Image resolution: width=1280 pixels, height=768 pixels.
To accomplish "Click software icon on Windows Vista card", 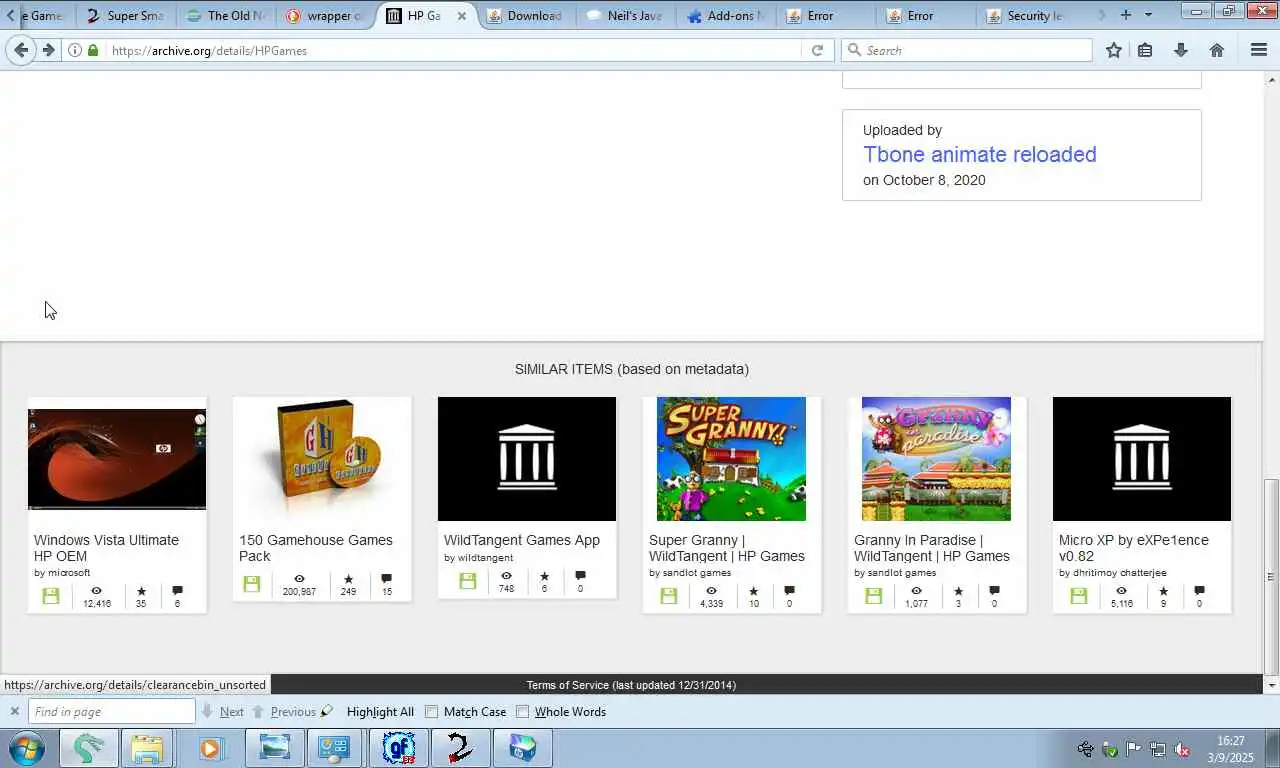I will (51, 596).
